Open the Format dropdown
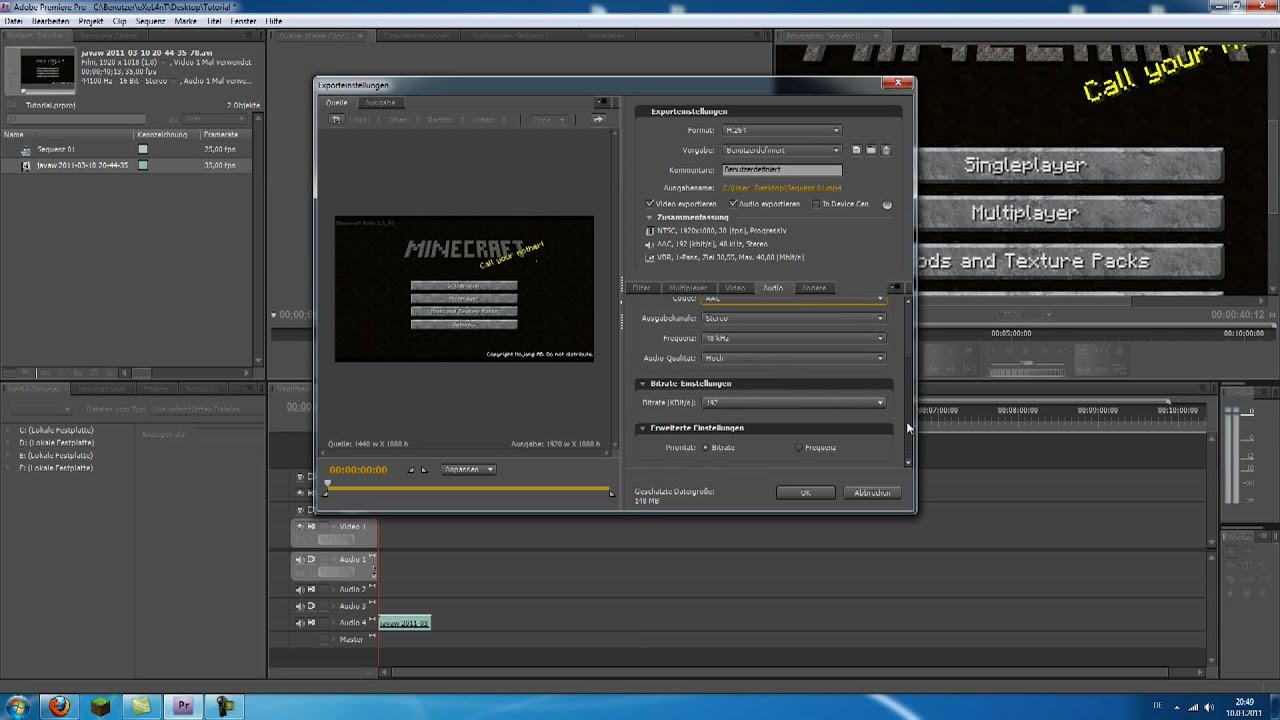 point(781,130)
